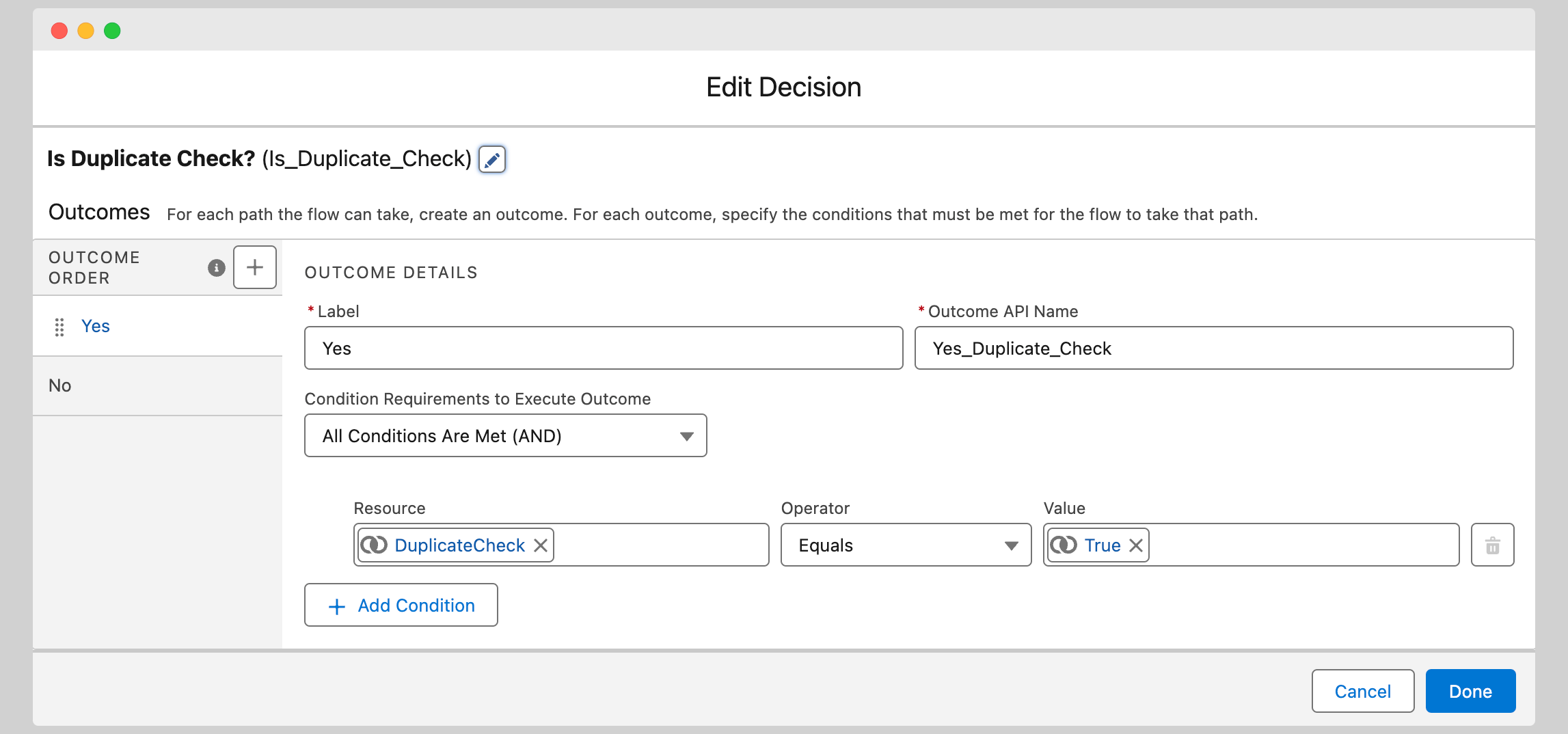Remove the DuplicateCheck resource pill
This screenshot has width=1568, height=734.
pyautogui.click(x=541, y=545)
